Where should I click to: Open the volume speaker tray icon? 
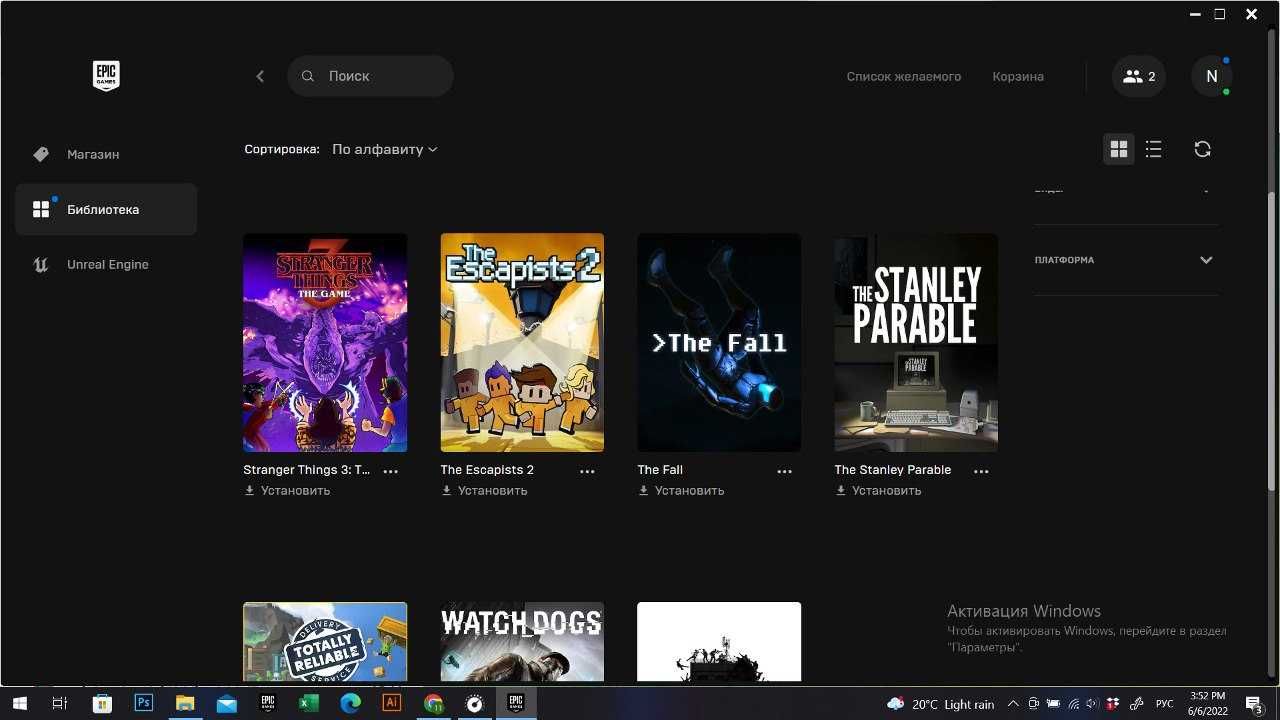(x=1091, y=704)
